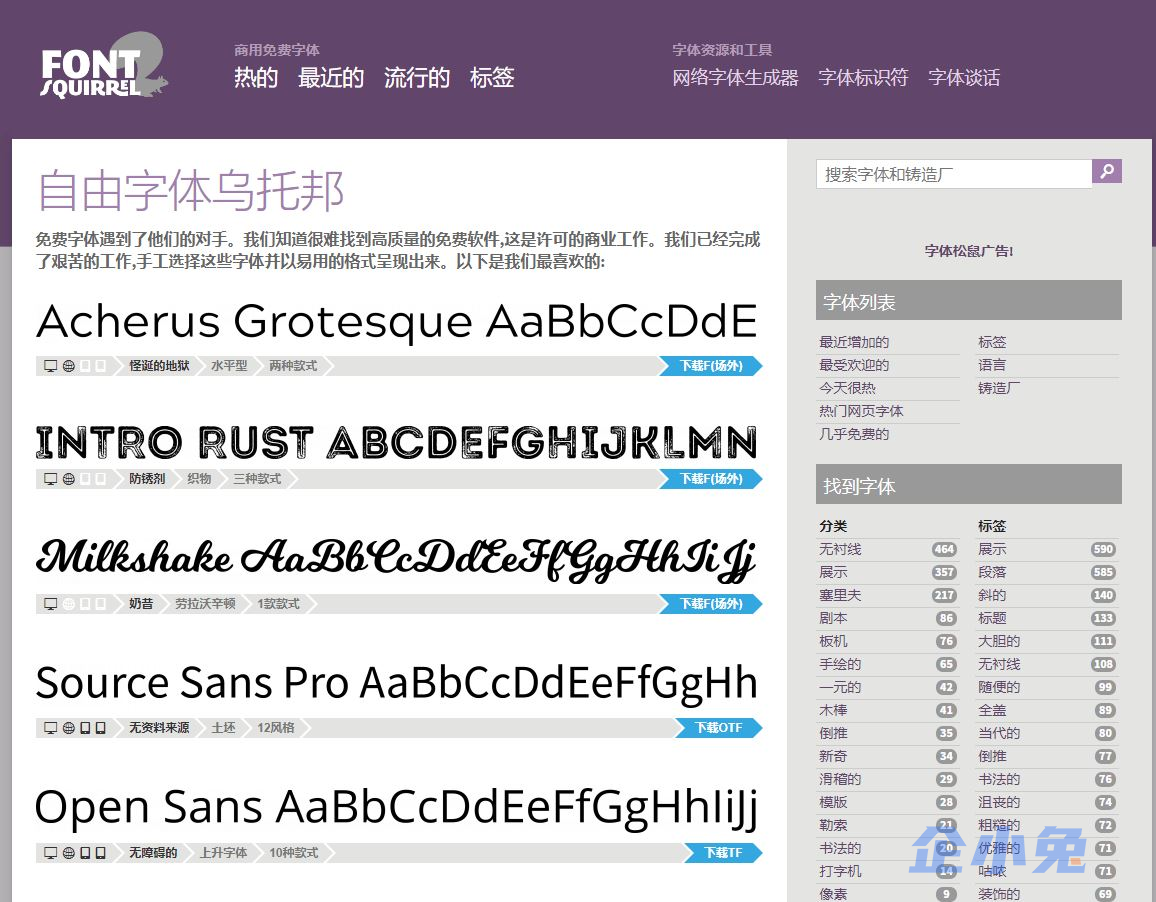
Task: Open the 热的 menu item
Action: [256, 77]
